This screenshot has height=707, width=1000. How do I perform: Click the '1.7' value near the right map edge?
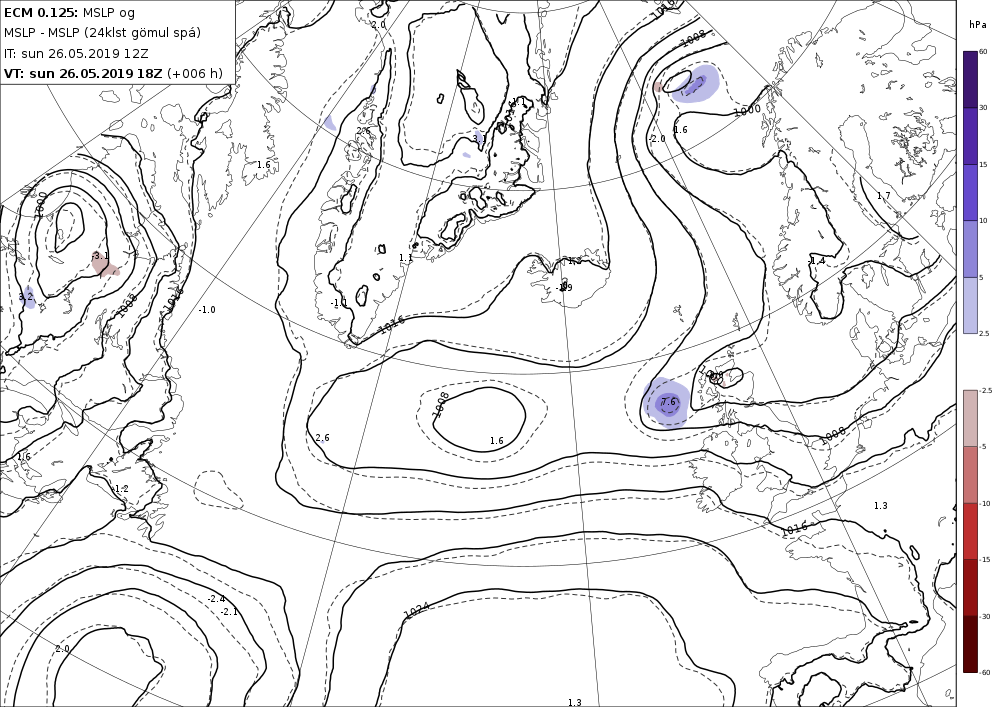click(x=883, y=196)
